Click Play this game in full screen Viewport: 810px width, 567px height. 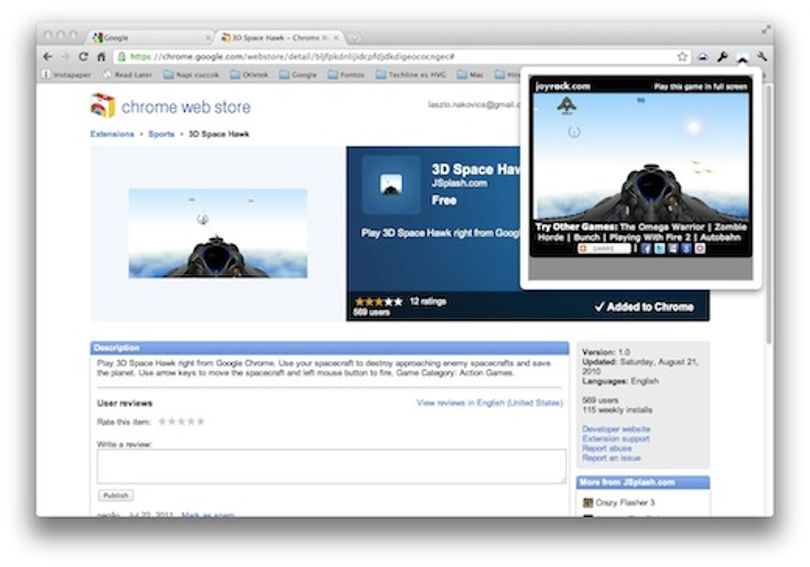[700, 87]
